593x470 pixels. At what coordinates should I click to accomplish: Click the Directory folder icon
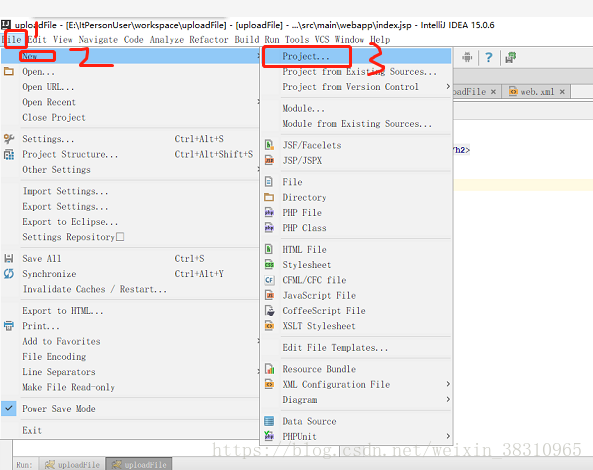tap(269, 197)
